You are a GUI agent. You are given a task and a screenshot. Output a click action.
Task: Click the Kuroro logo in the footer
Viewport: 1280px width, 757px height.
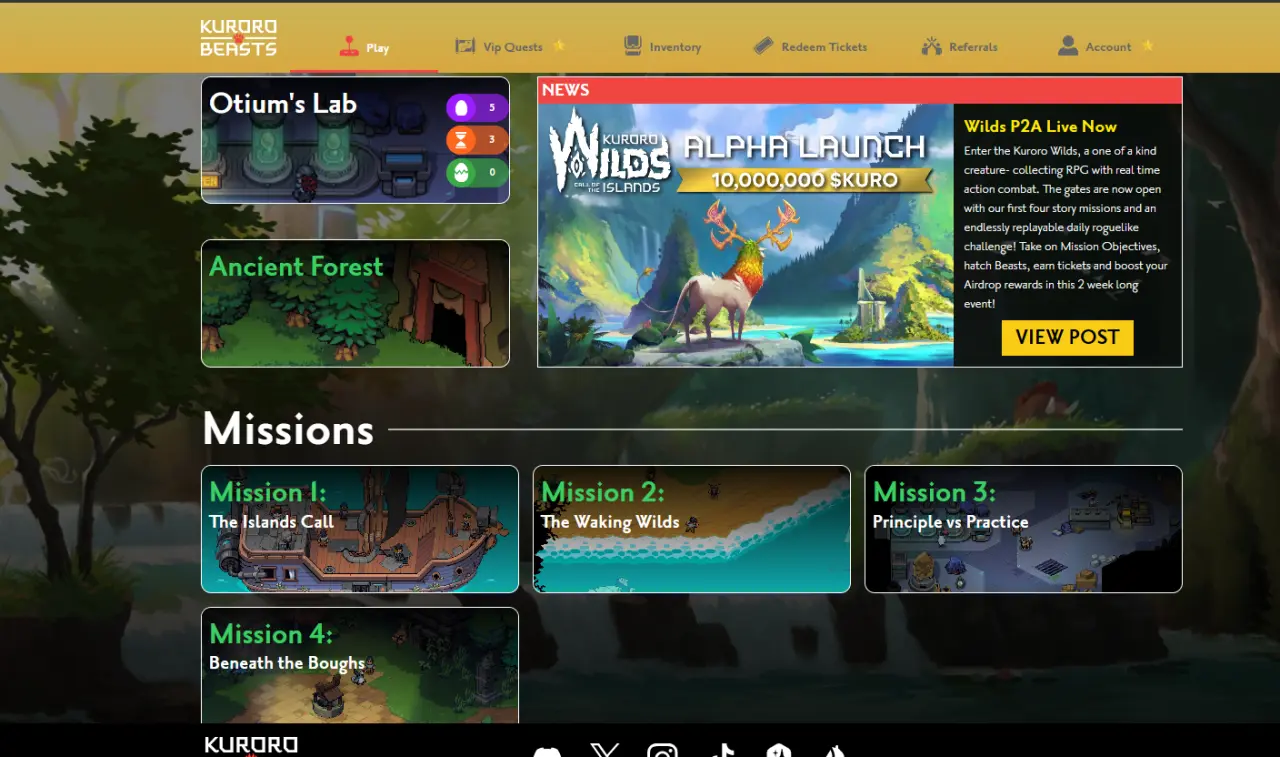tap(251, 746)
